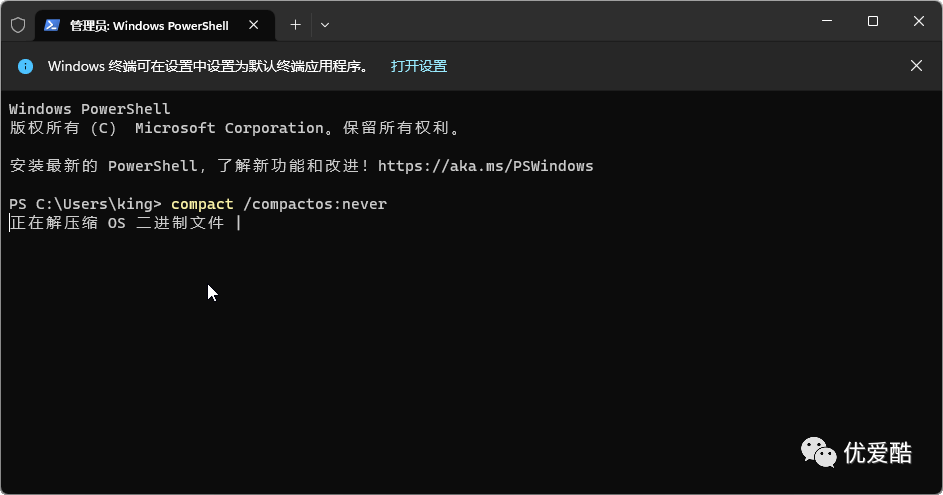Click the 'Windows PowerShell' header line

click(x=90, y=109)
